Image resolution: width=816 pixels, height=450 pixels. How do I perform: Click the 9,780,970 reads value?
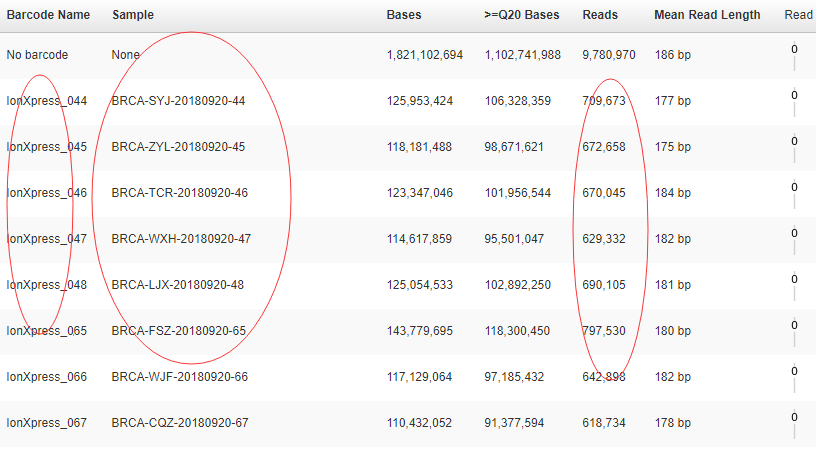(608, 55)
